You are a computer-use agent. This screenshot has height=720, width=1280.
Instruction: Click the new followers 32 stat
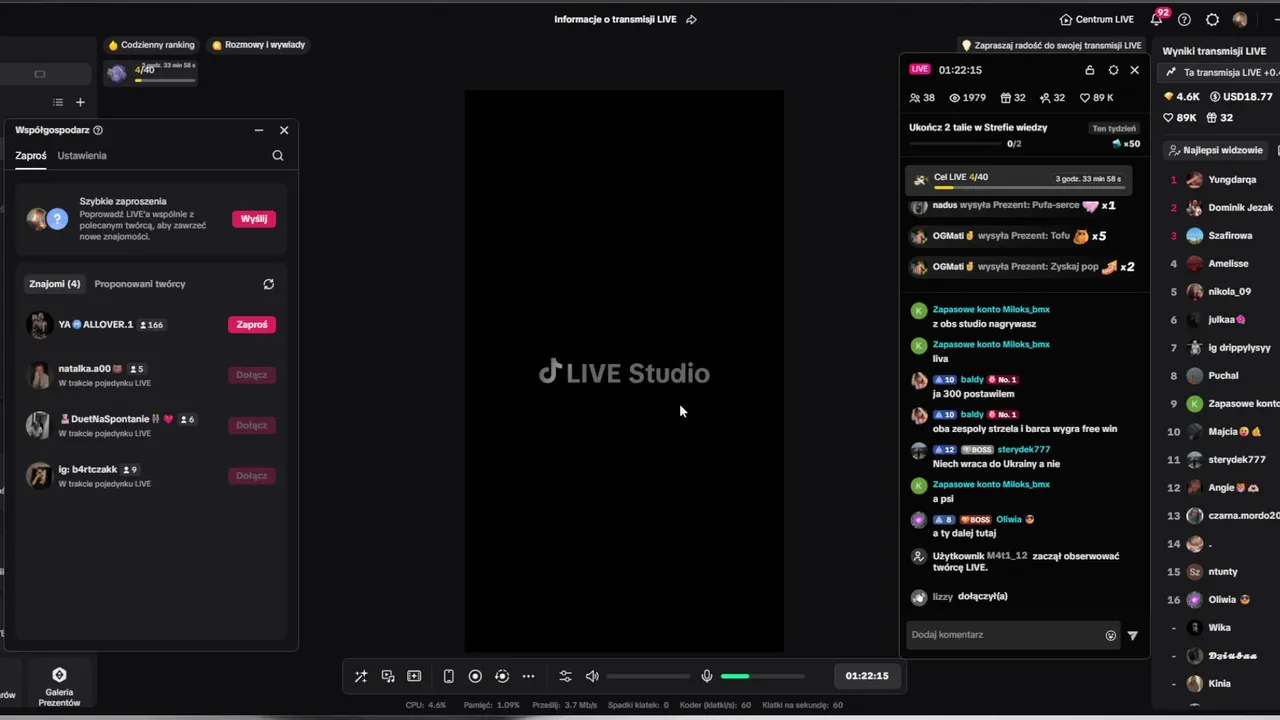(1053, 98)
